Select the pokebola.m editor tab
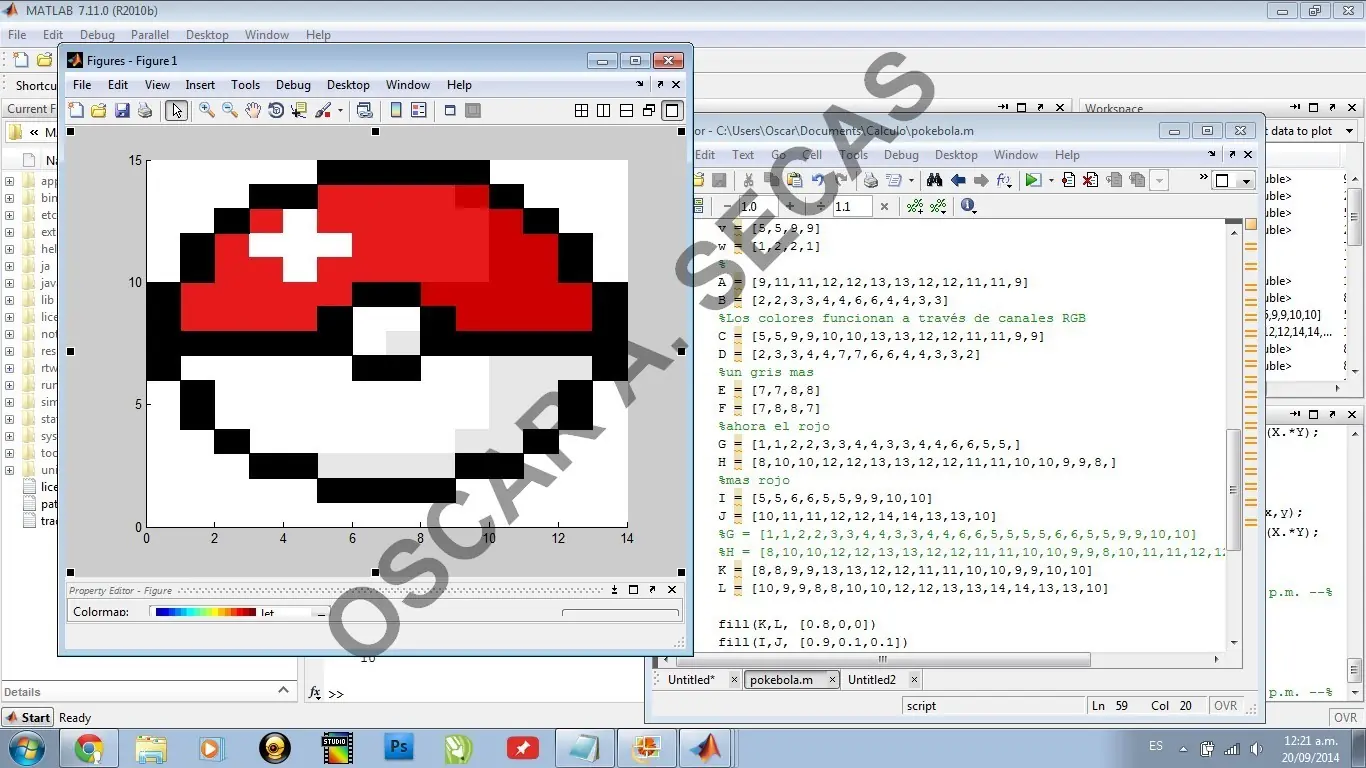Image resolution: width=1366 pixels, height=768 pixels. 780,680
